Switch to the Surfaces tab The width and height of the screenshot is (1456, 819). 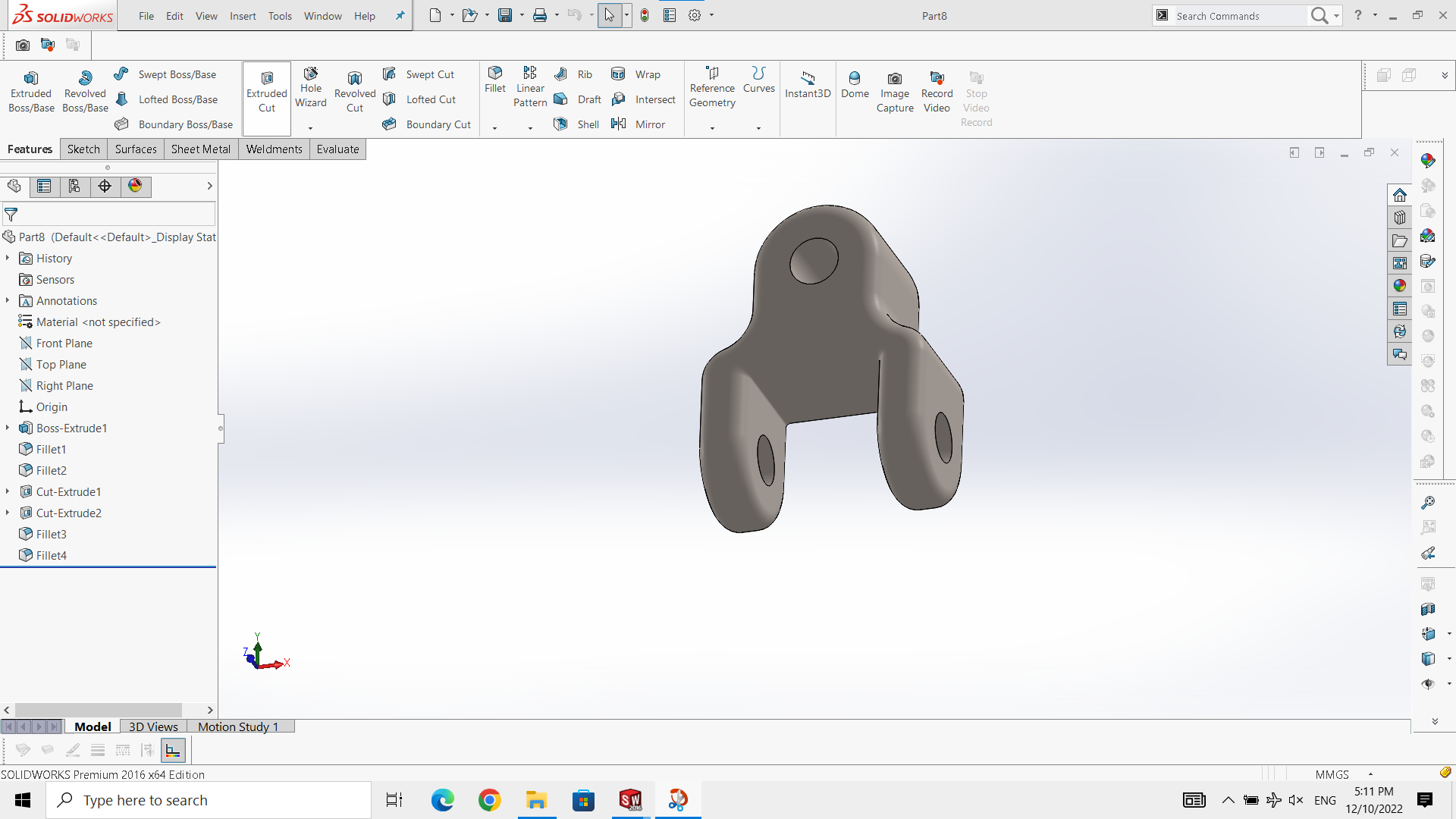tap(136, 149)
